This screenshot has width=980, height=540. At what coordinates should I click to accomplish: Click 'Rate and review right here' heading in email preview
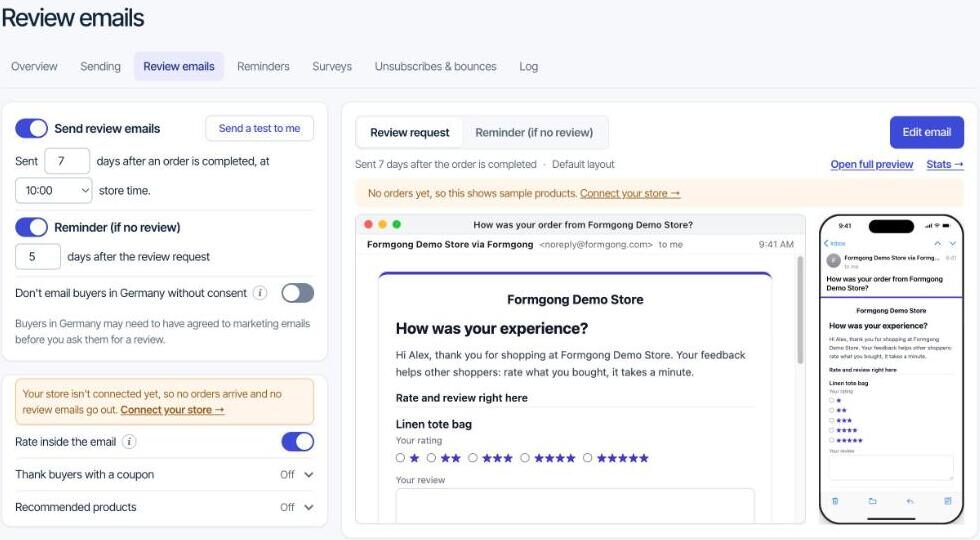pos(462,398)
